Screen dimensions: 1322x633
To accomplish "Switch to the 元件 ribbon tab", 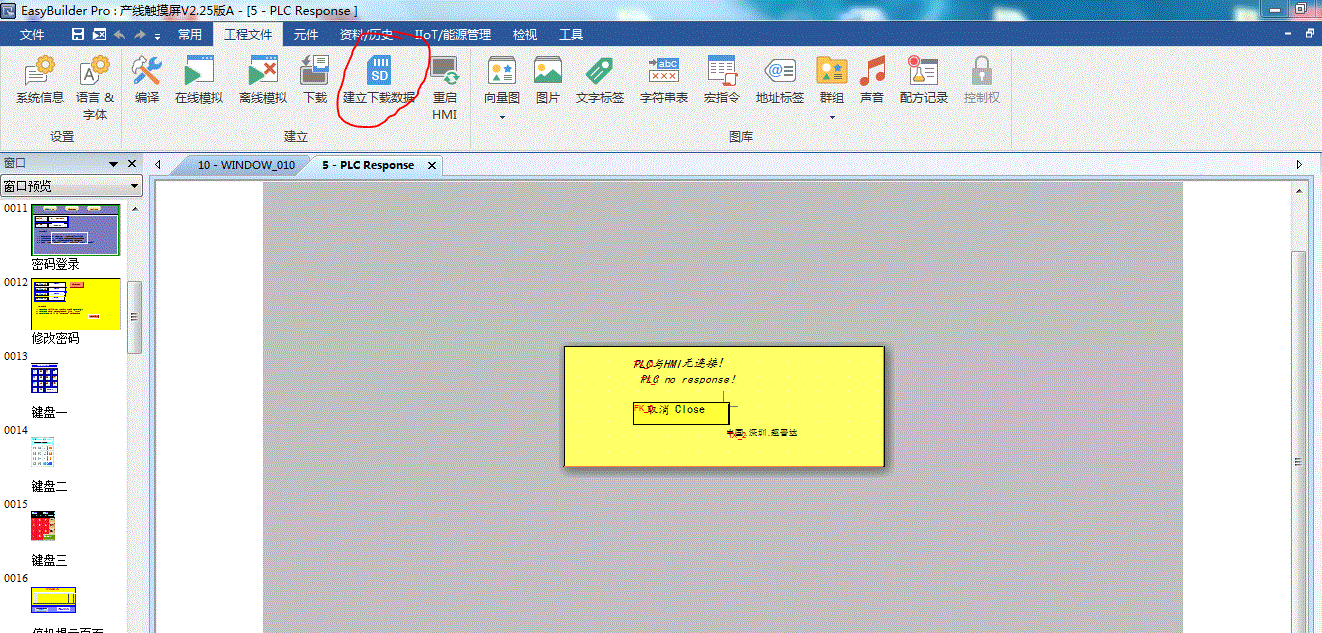I will coord(306,34).
